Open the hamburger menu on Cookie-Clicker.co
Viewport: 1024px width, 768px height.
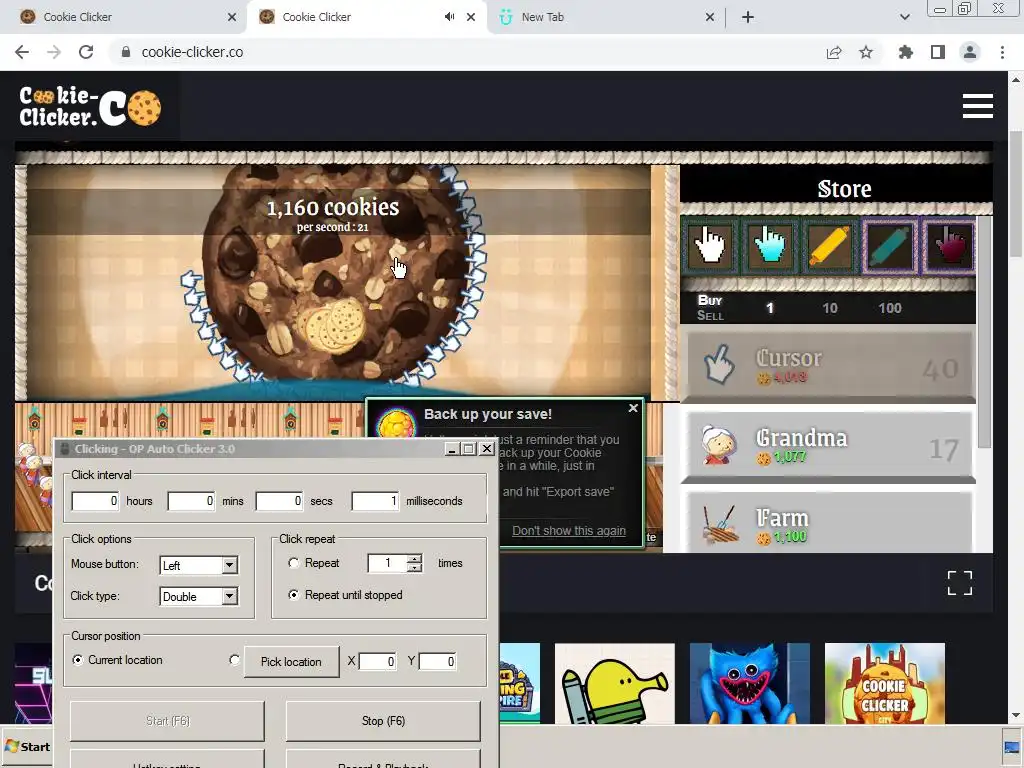point(978,106)
